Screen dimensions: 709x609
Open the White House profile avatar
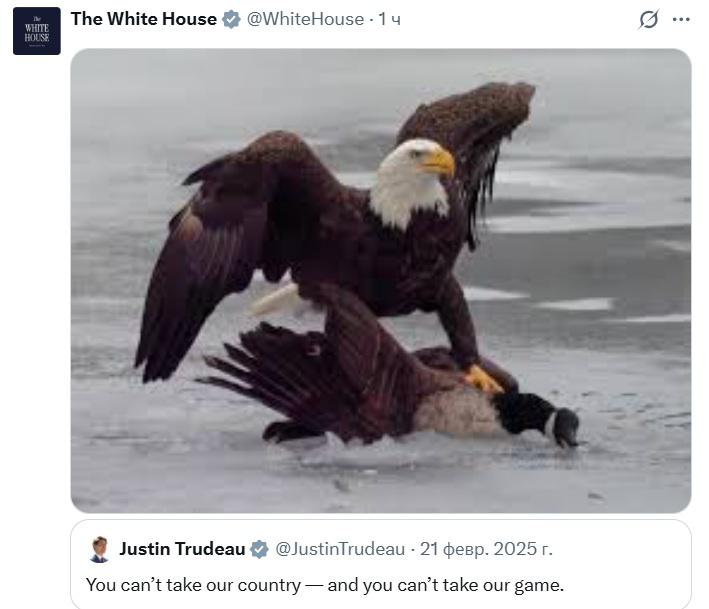(x=37, y=31)
